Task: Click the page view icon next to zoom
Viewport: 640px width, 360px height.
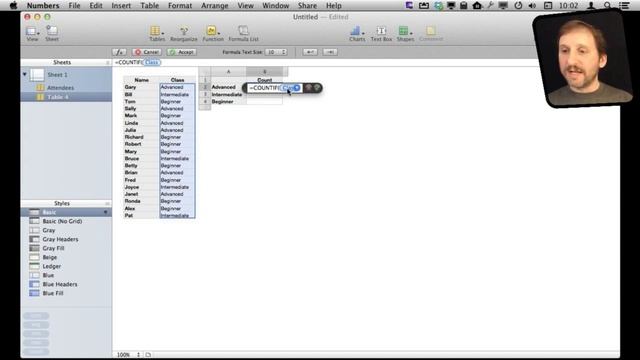Action: pos(148,355)
